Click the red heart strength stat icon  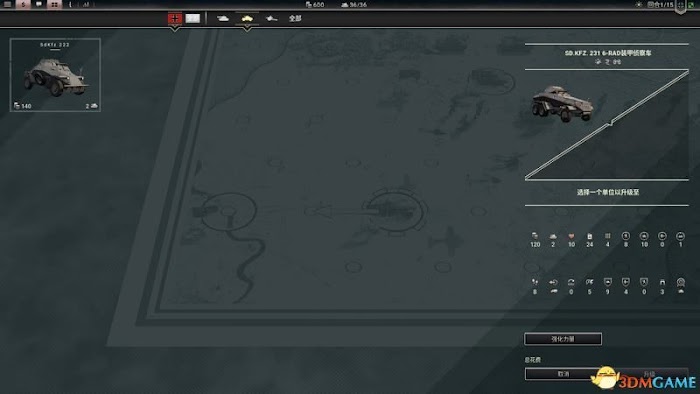(x=571, y=236)
